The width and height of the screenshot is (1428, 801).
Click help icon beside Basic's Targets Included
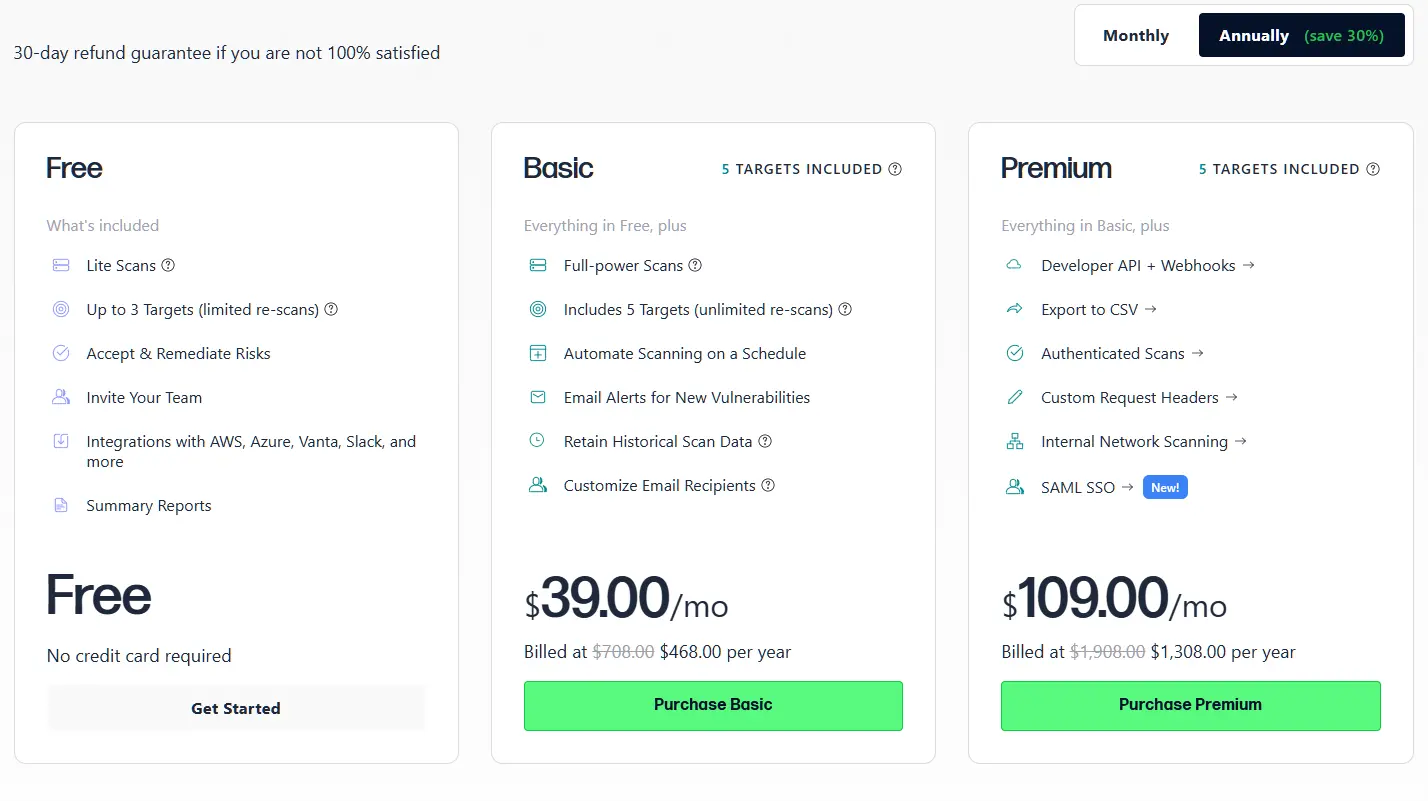(895, 170)
